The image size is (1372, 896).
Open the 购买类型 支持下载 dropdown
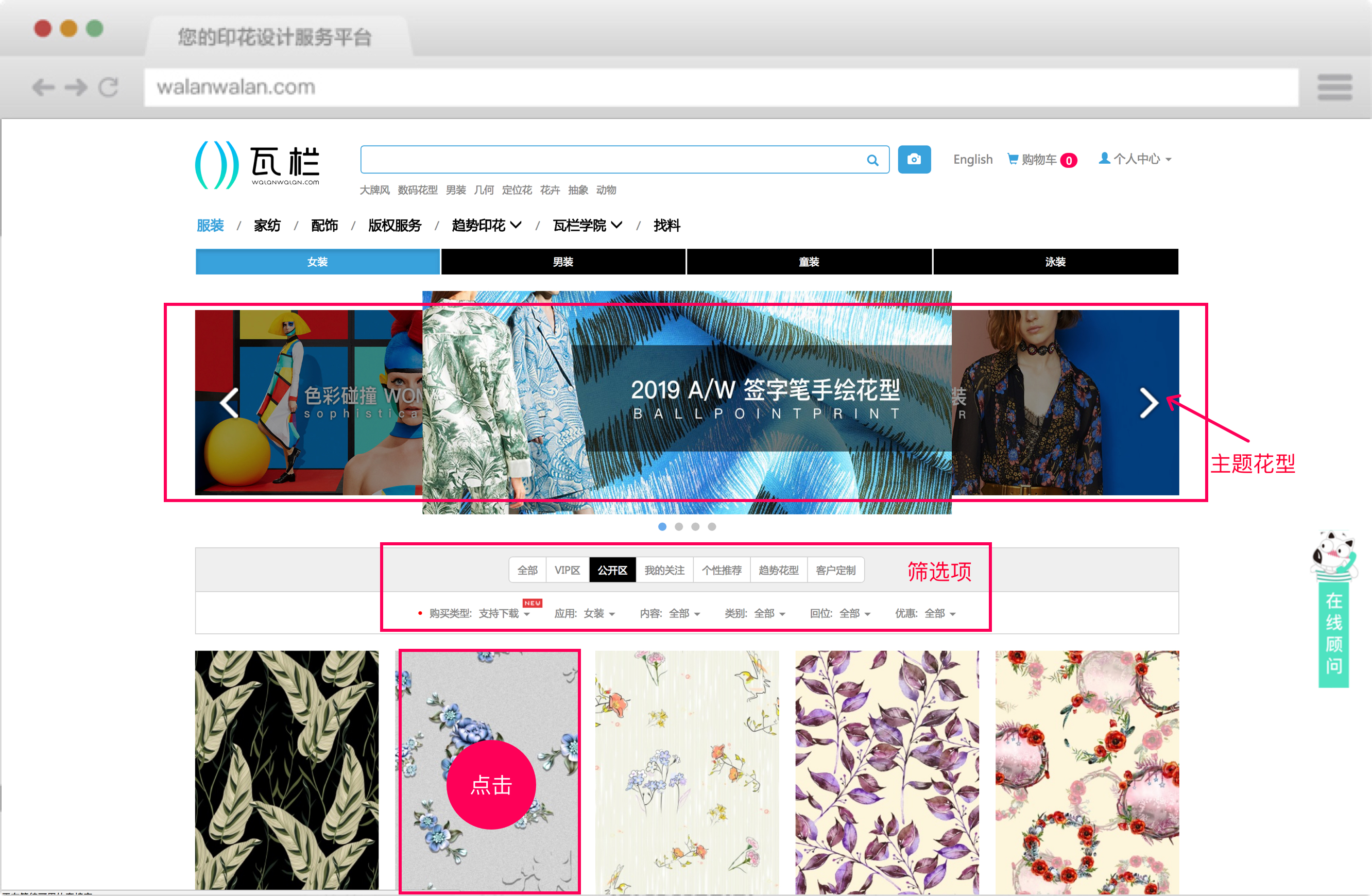499,614
